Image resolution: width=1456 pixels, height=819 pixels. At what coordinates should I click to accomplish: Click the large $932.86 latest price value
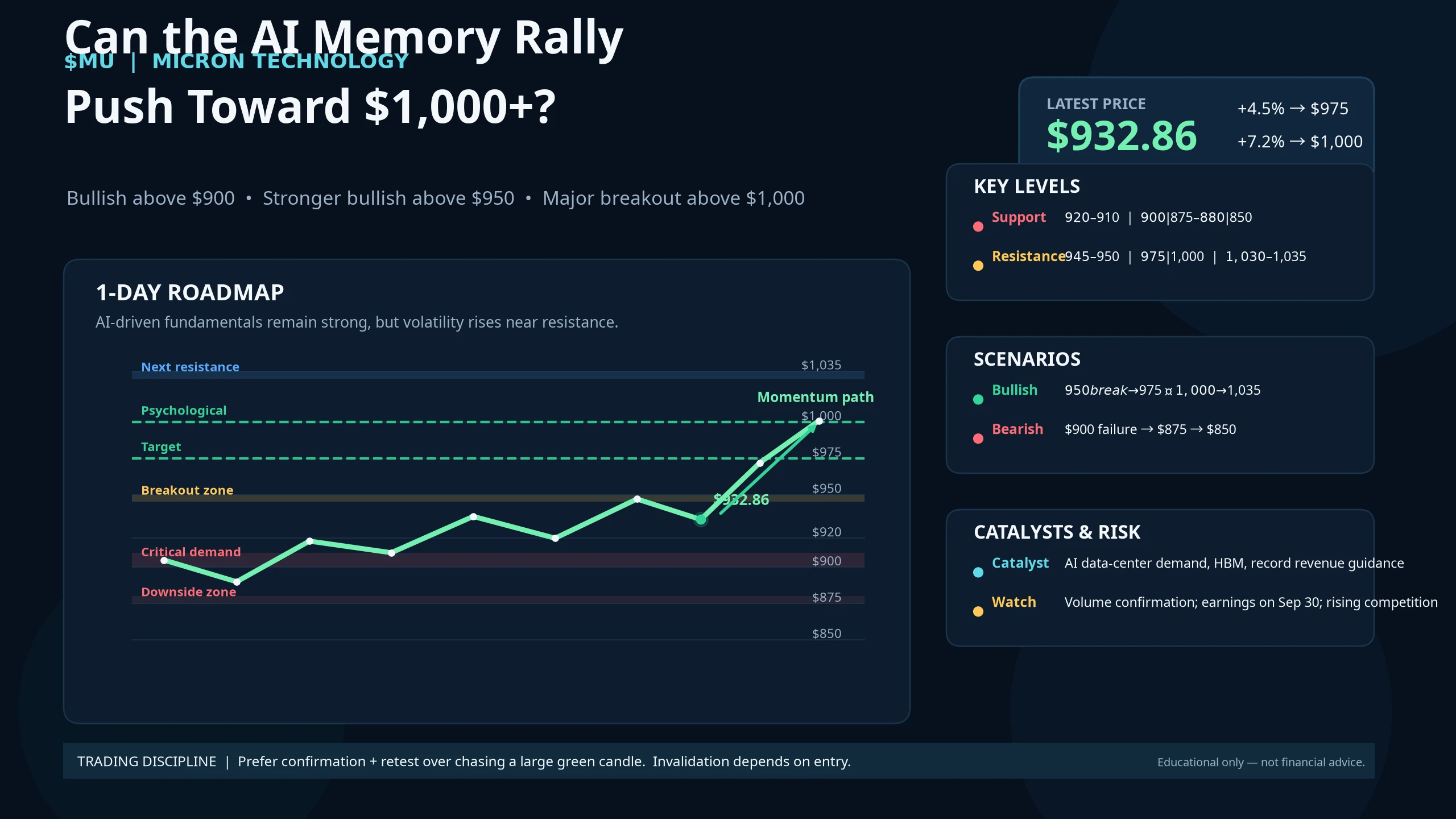click(1122, 136)
